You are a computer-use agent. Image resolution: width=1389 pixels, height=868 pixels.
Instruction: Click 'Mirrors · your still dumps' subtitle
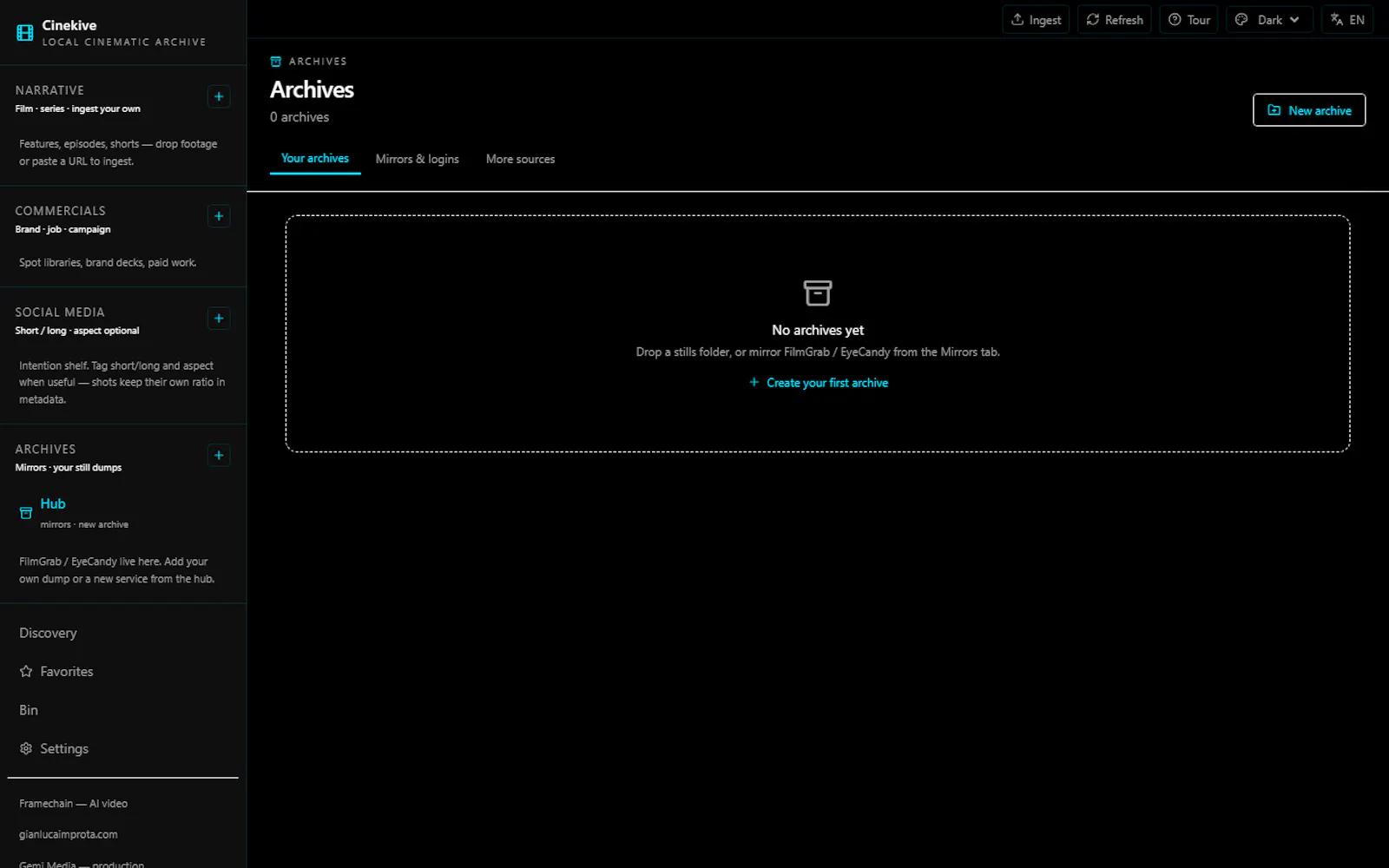click(x=68, y=467)
